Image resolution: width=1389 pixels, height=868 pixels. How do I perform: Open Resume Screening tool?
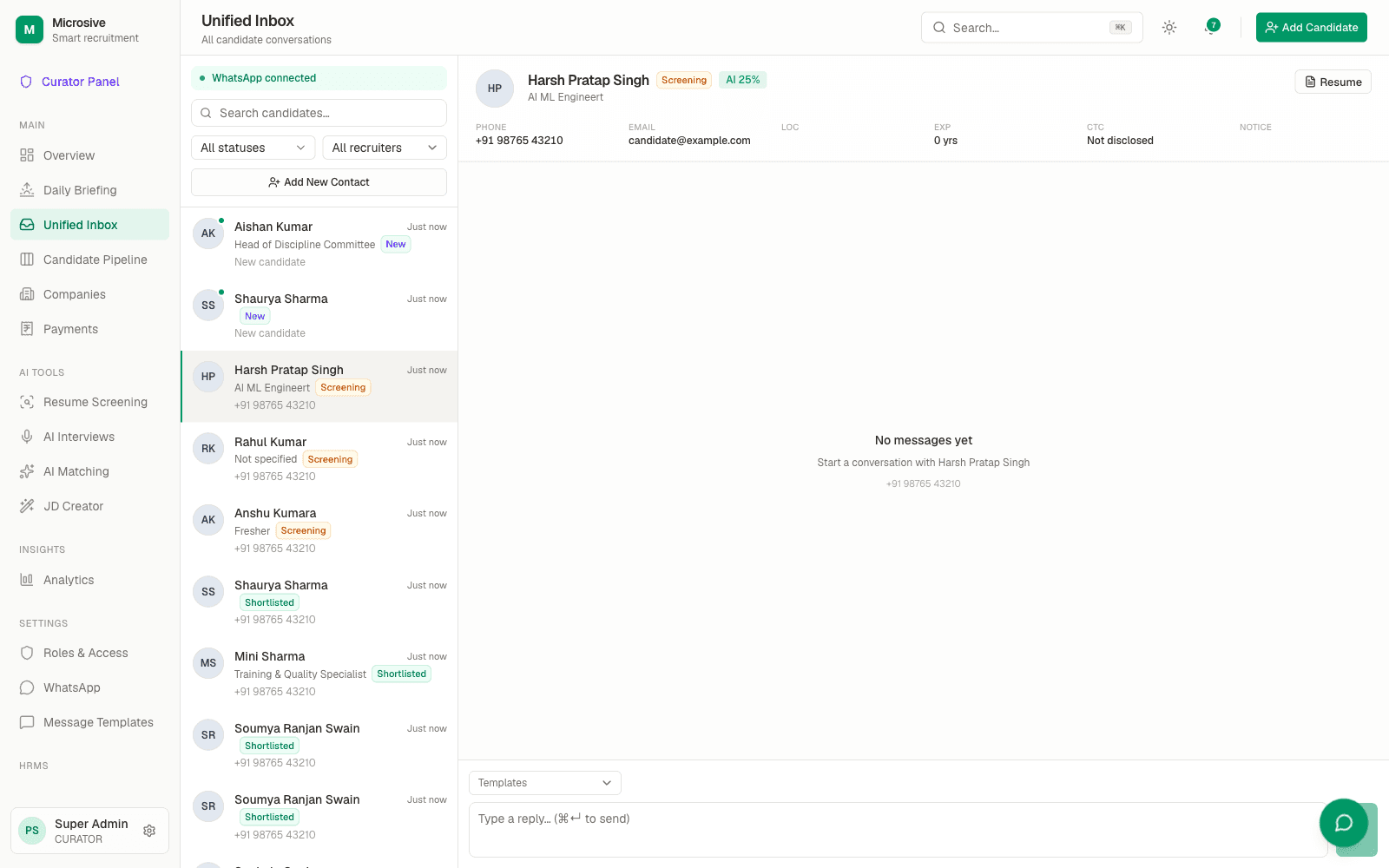click(x=89, y=402)
